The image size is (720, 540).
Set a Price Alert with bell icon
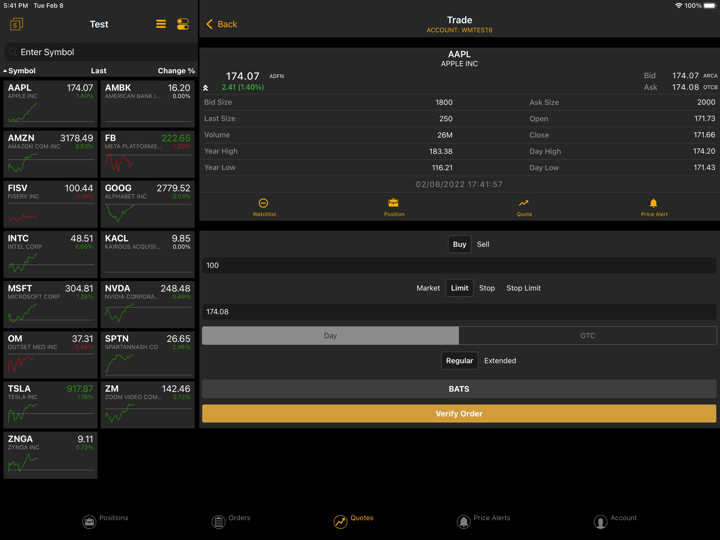tap(654, 204)
